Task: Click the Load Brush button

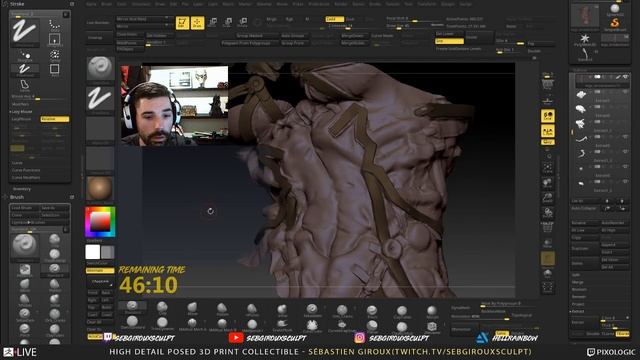Action: click(x=24, y=208)
